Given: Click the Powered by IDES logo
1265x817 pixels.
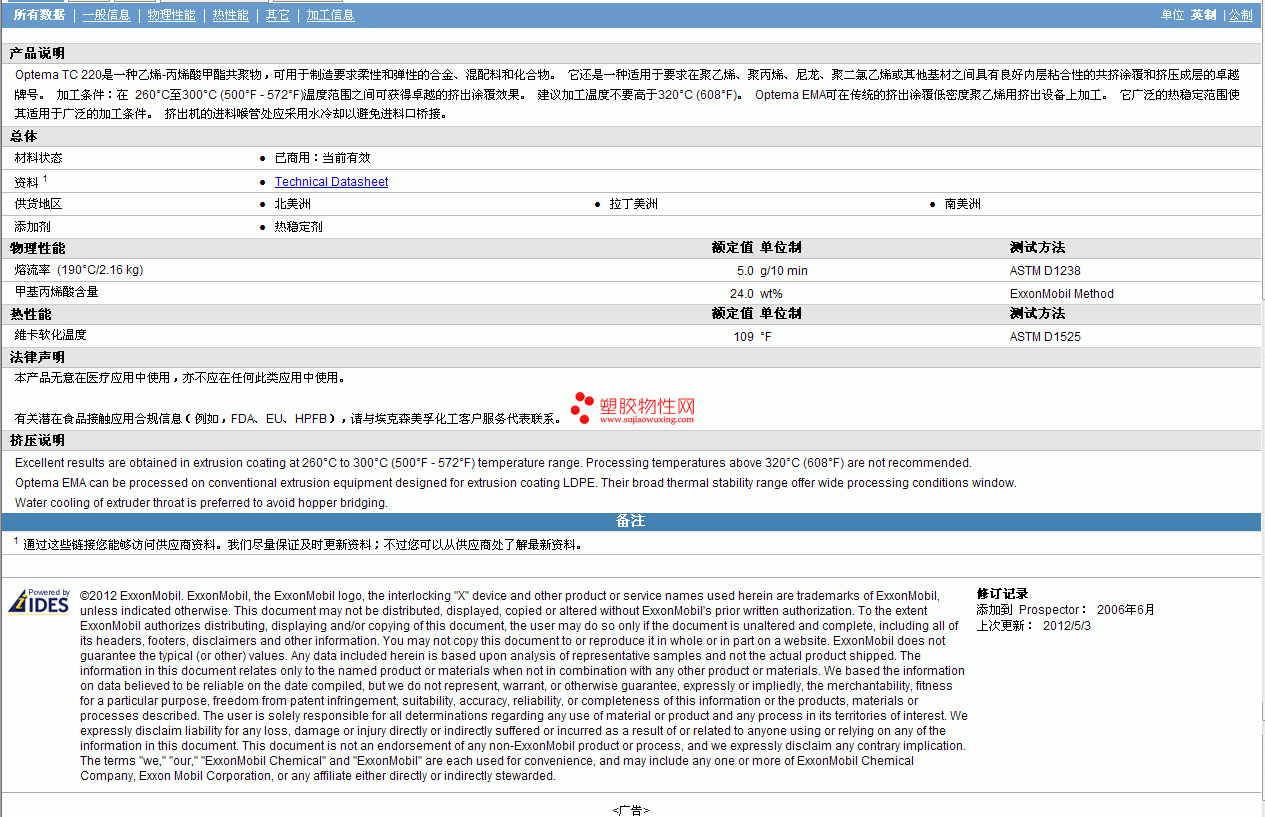Looking at the screenshot, I should 40,600.
